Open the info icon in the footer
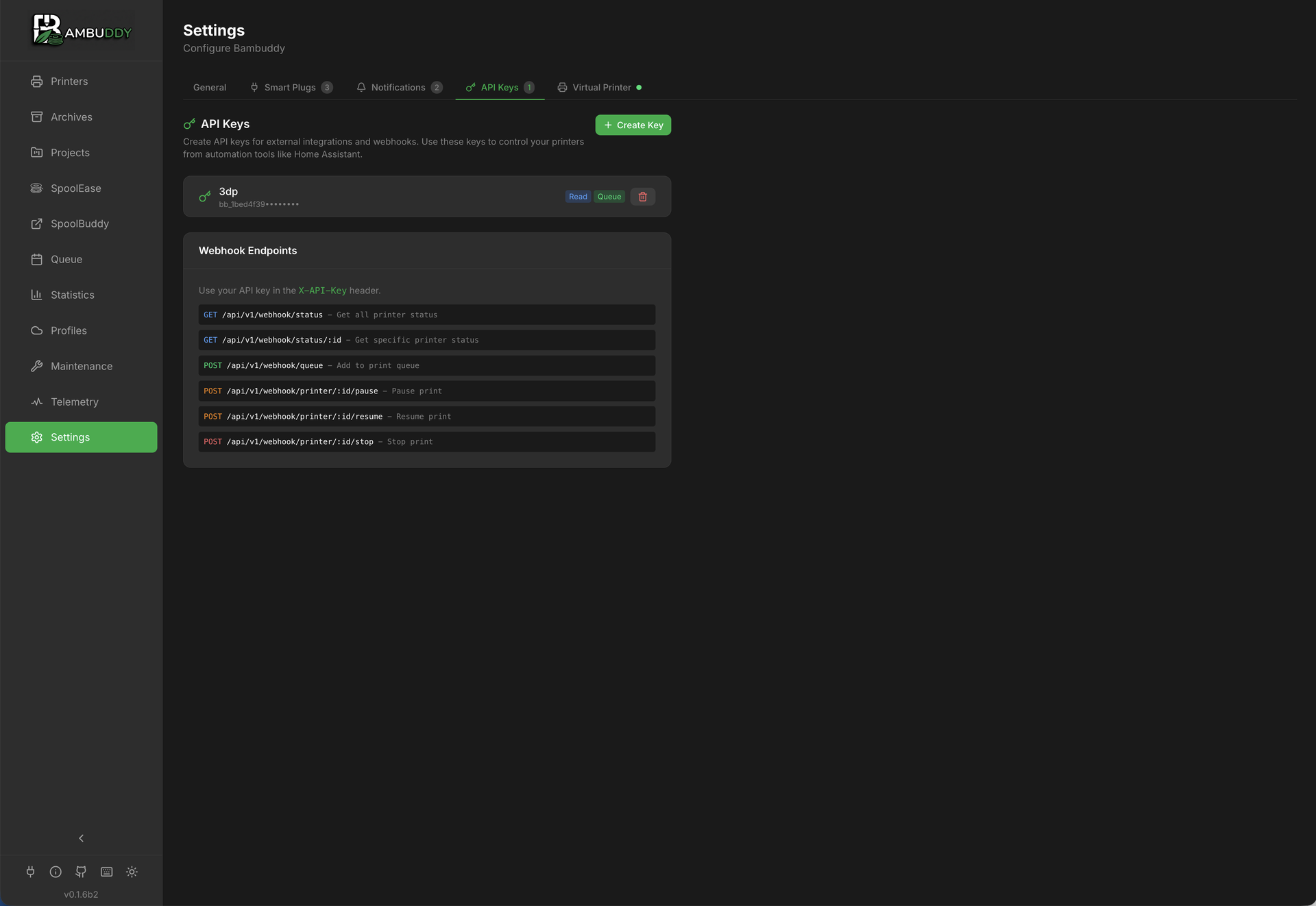 click(x=55, y=872)
